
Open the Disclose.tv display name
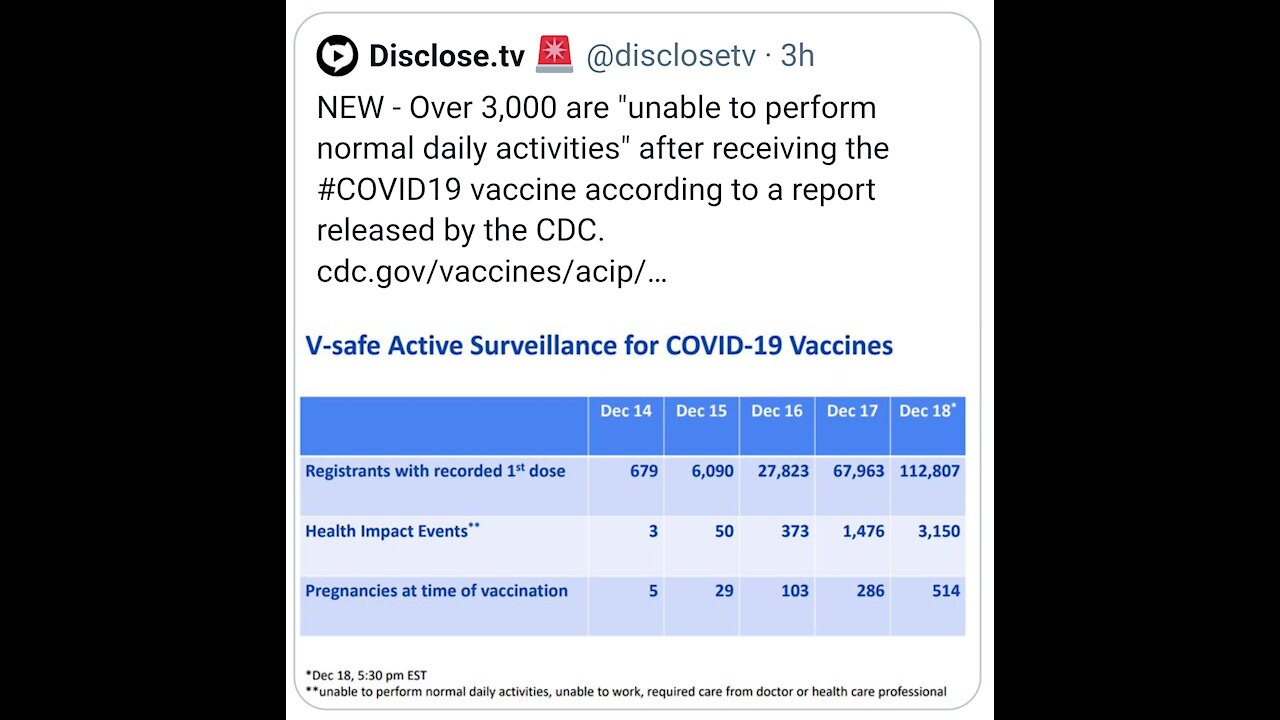click(446, 57)
